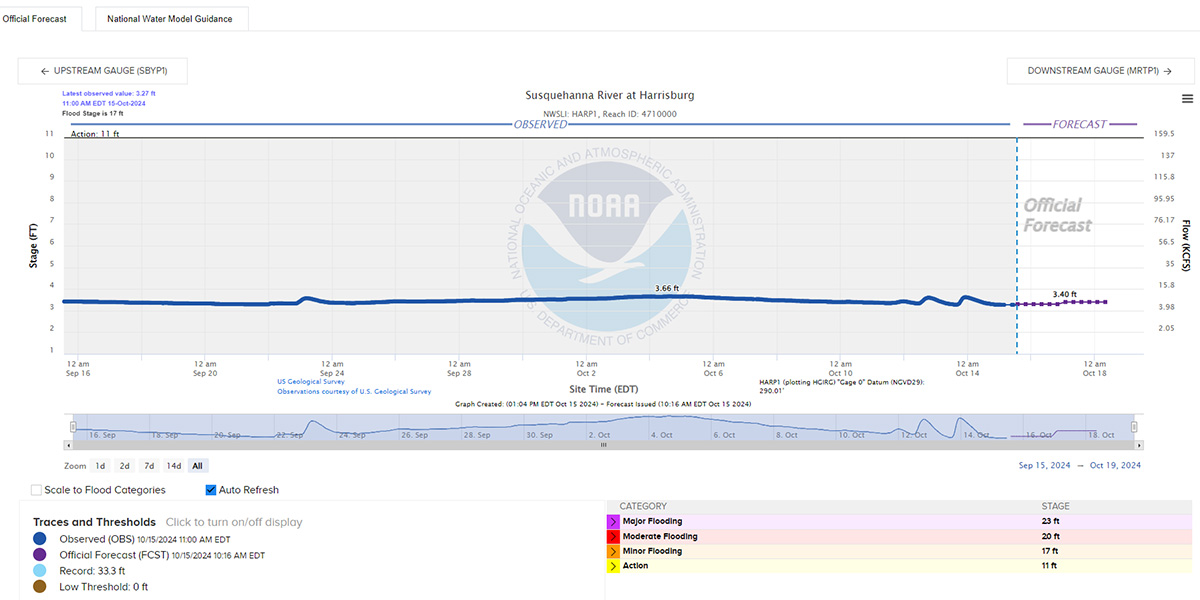This screenshot has width=1200, height=600.
Task: Click the Site Time (EDT) axis title
Action: [x=604, y=389]
